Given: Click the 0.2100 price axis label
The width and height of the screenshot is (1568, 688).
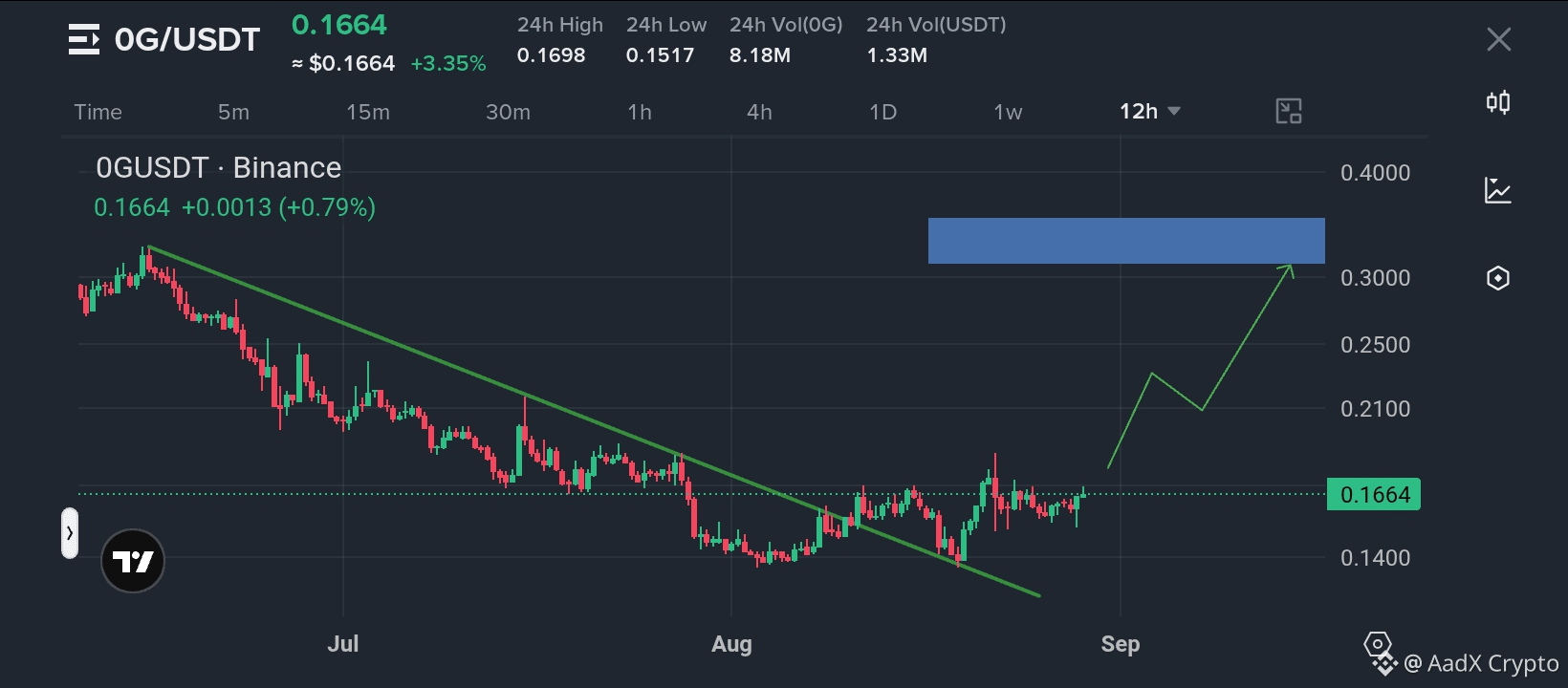Looking at the screenshot, I should coord(1375,409).
